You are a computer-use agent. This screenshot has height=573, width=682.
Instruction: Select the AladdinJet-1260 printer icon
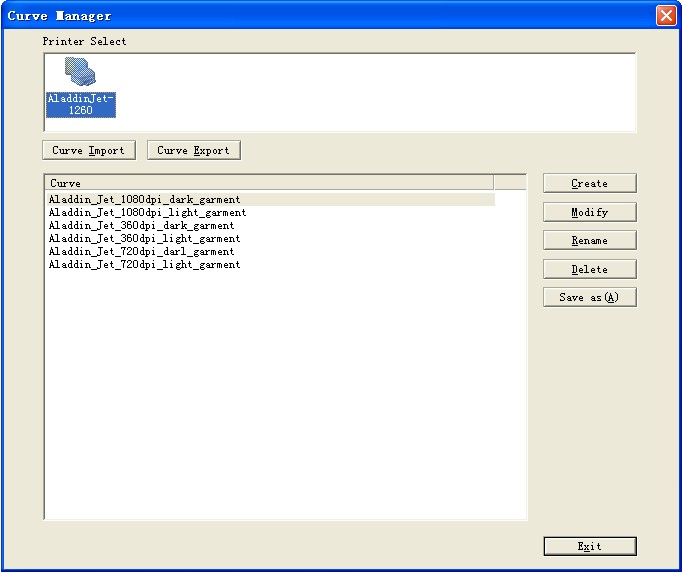tap(80, 71)
